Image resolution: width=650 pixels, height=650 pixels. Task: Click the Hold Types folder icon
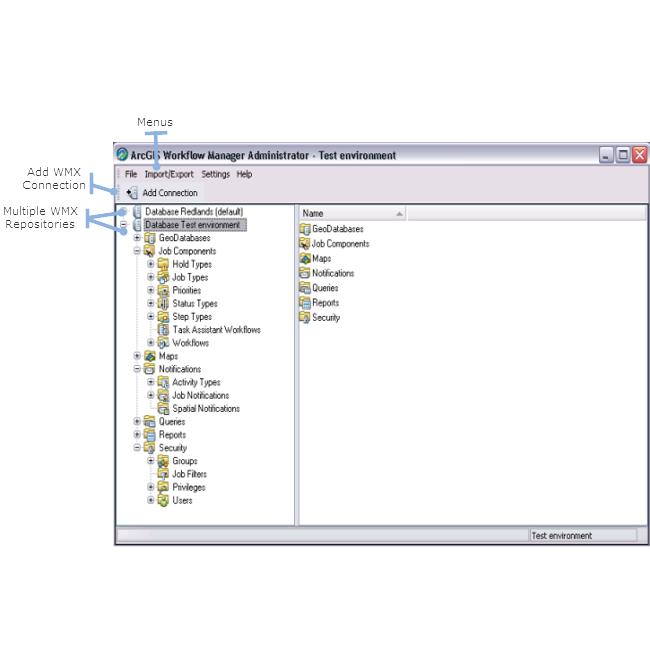click(x=163, y=264)
